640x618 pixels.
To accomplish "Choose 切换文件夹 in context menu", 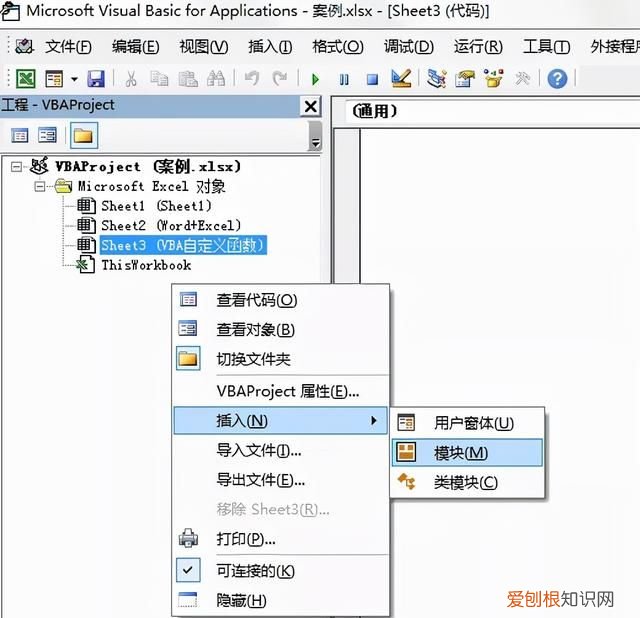I will pyautogui.click(x=280, y=359).
